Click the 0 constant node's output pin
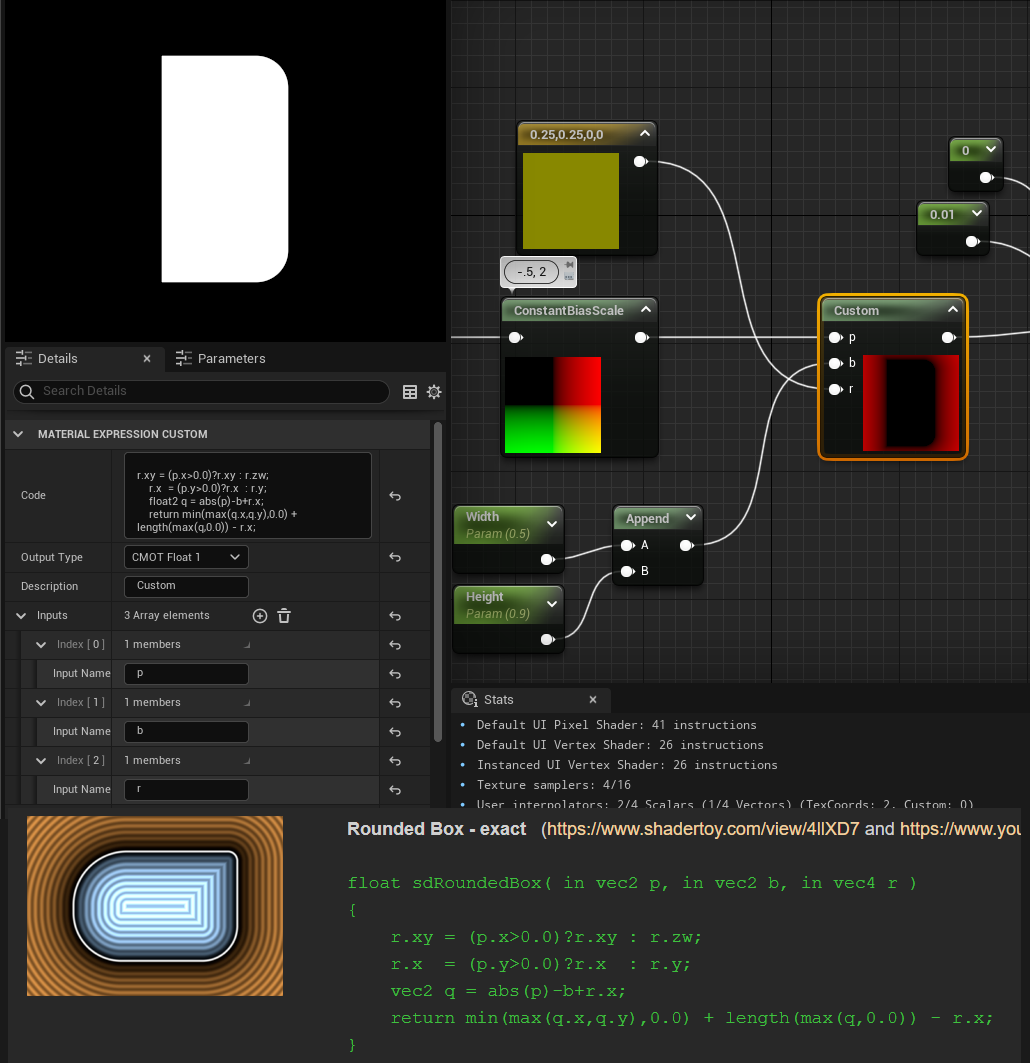Viewport: 1030px width, 1063px height. pos(987,178)
